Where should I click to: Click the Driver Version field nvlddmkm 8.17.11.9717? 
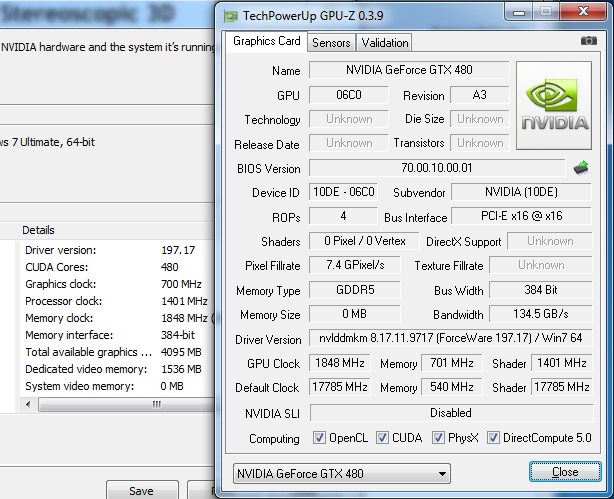tap(451, 338)
